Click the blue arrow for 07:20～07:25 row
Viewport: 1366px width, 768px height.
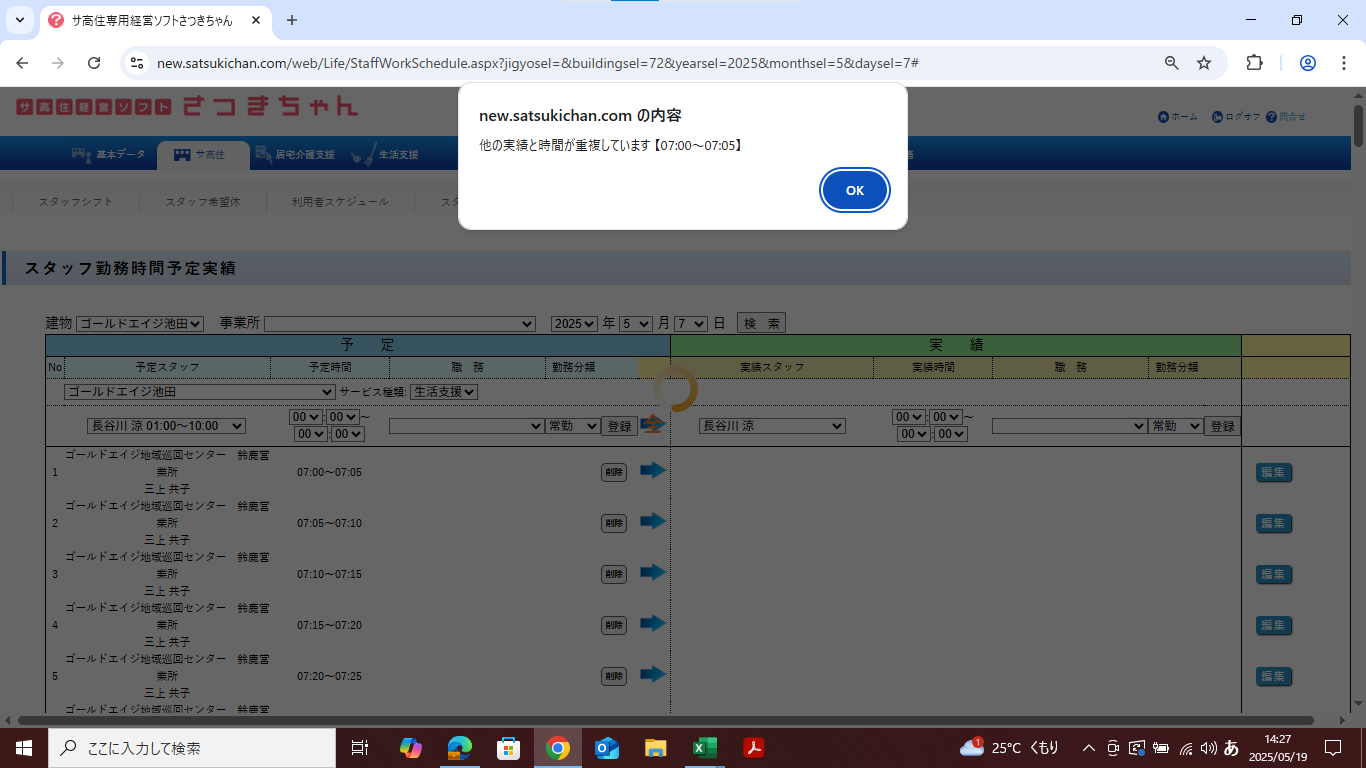point(653,674)
